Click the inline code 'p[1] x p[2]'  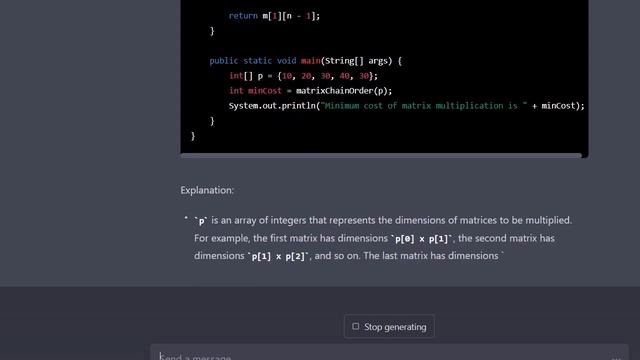pyautogui.click(x=278, y=256)
